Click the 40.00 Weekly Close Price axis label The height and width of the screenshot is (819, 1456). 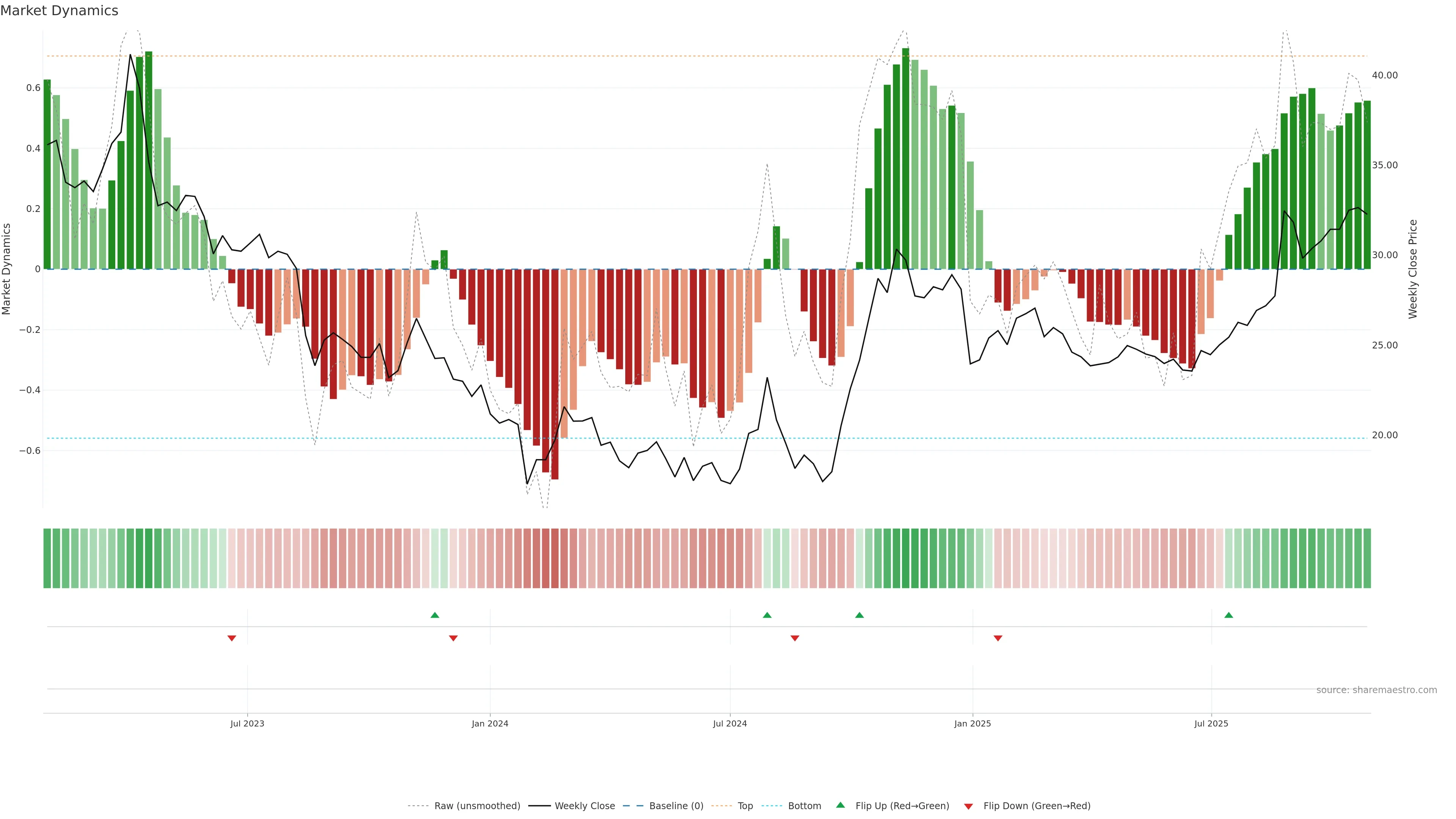click(1384, 75)
